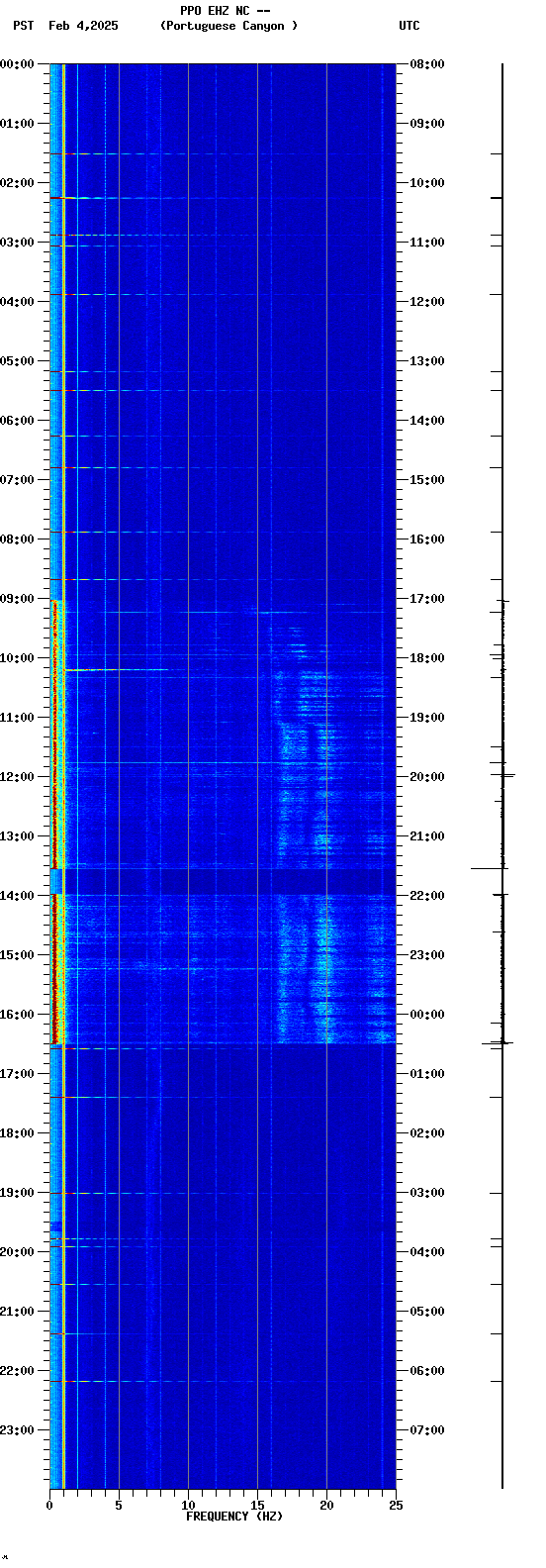This screenshot has height=1568, width=546.
Task: Click the 20:00 PST time label
Action: (x=17, y=1252)
